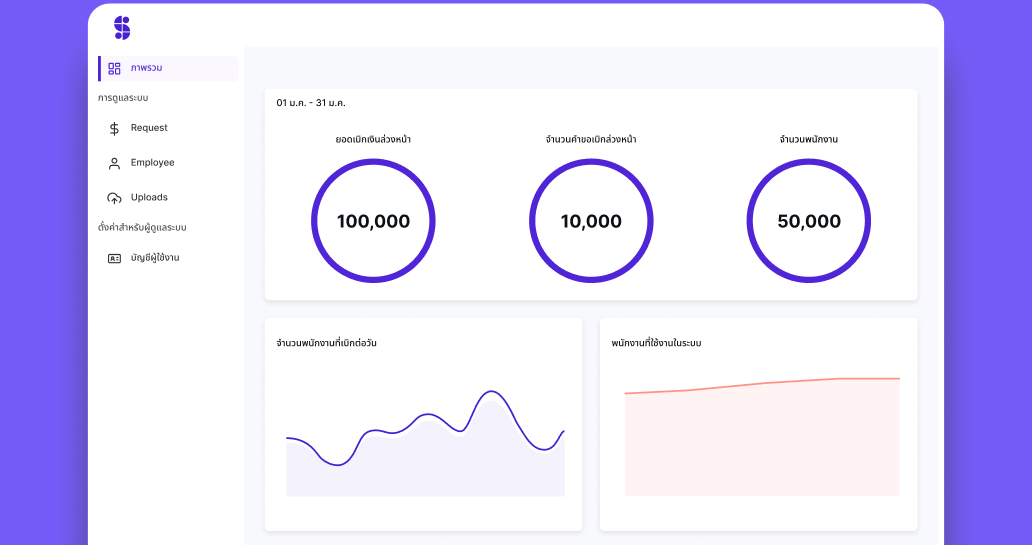
Task: Click the grid icon beside ภาพรวม
Action: point(114,68)
